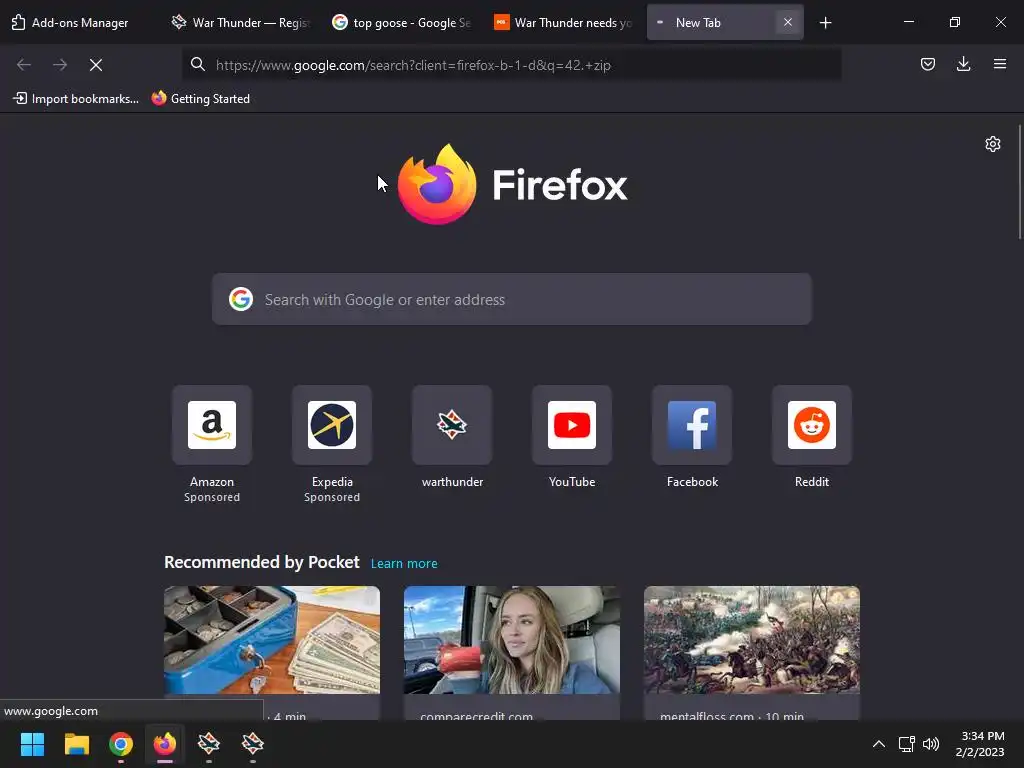The image size is (1024, 768).
Task: Go forward one page
Action: [60, 65]
